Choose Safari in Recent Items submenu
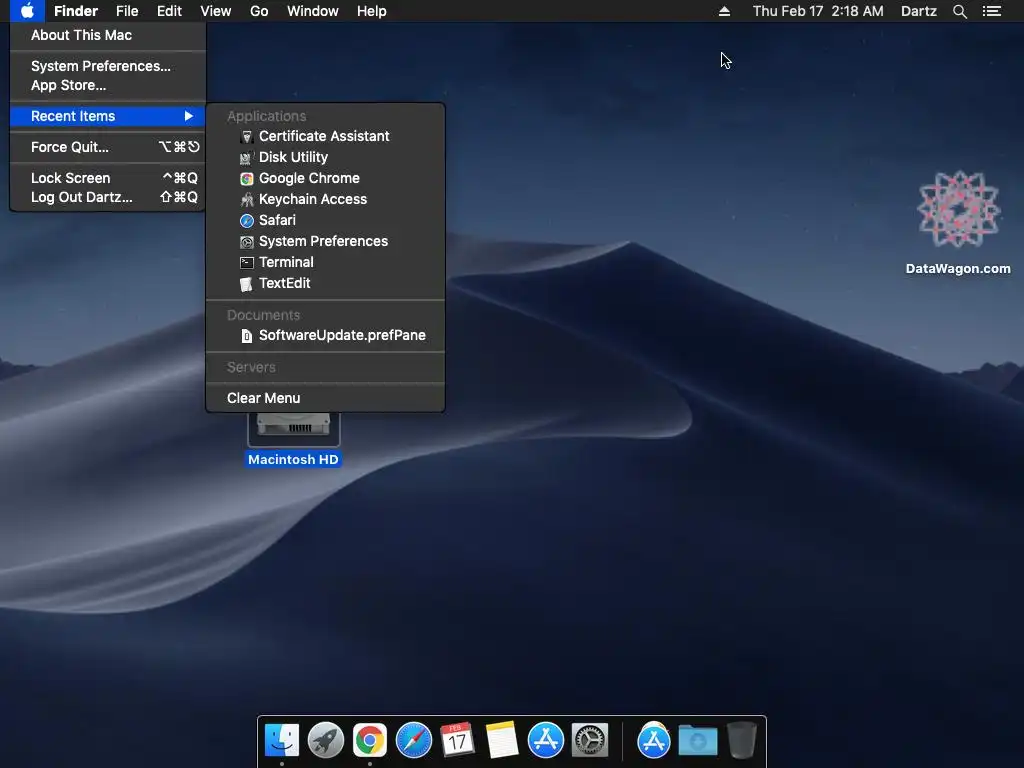The width and height of the screenshot is (1024, 768). [325, 220]
